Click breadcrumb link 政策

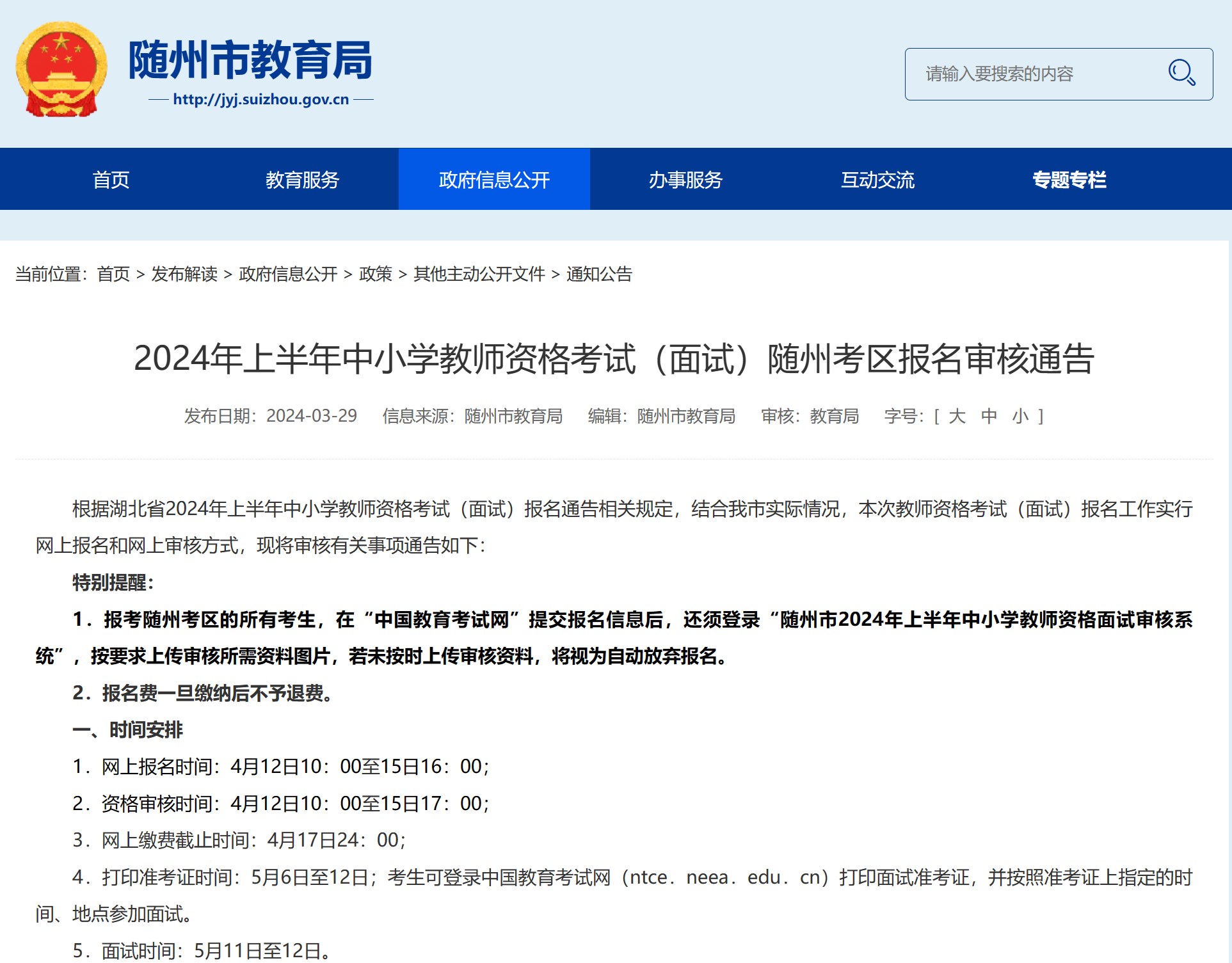[x=376, y=275]
